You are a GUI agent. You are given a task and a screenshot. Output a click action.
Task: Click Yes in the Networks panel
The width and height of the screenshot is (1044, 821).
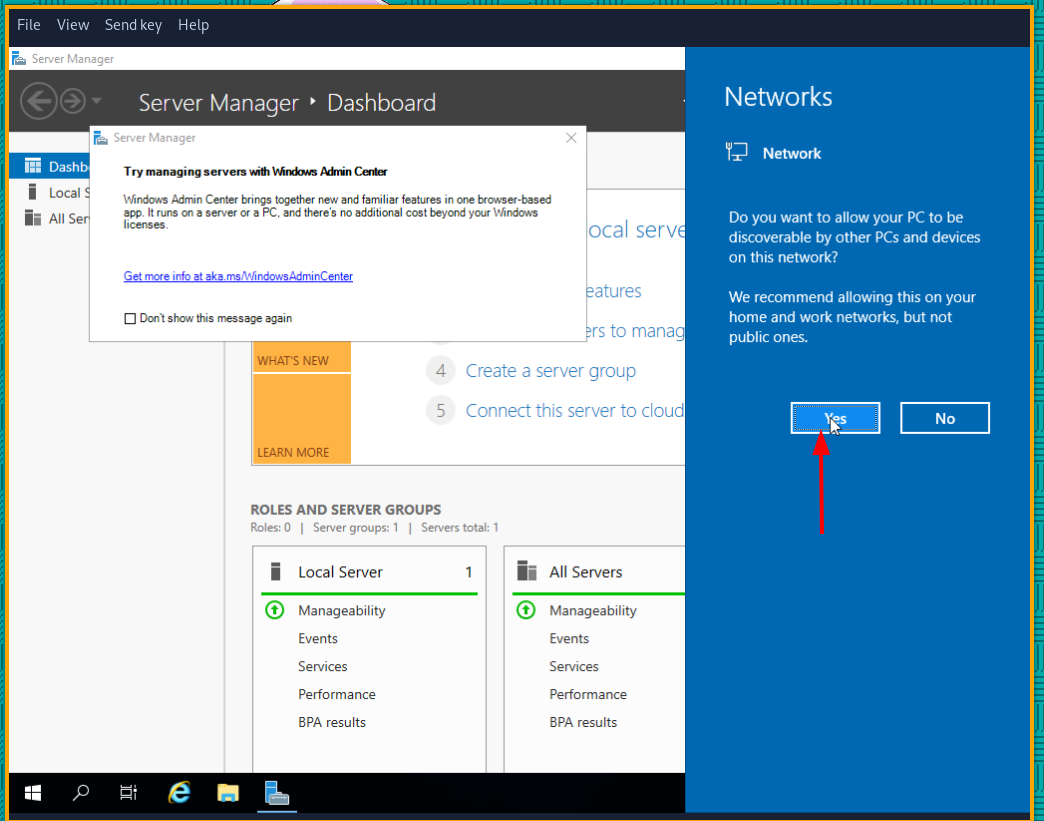coord(836,418)
